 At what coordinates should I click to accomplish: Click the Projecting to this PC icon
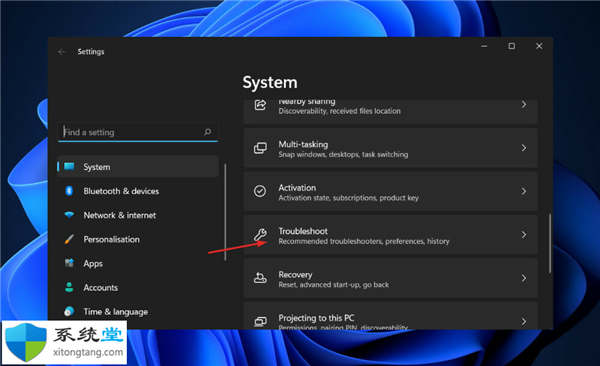click(260, 321)
